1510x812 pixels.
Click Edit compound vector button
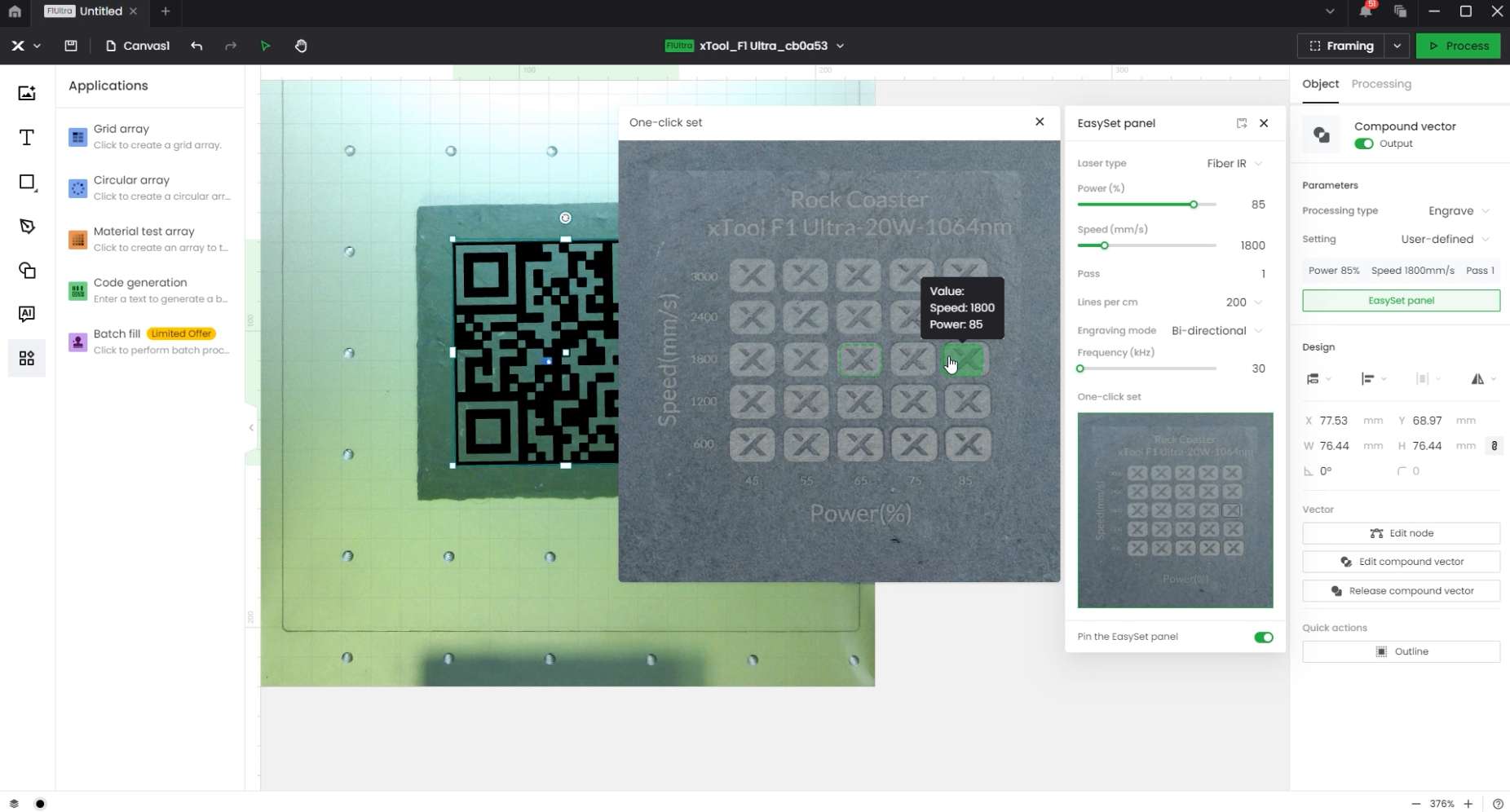(1401, 562)
